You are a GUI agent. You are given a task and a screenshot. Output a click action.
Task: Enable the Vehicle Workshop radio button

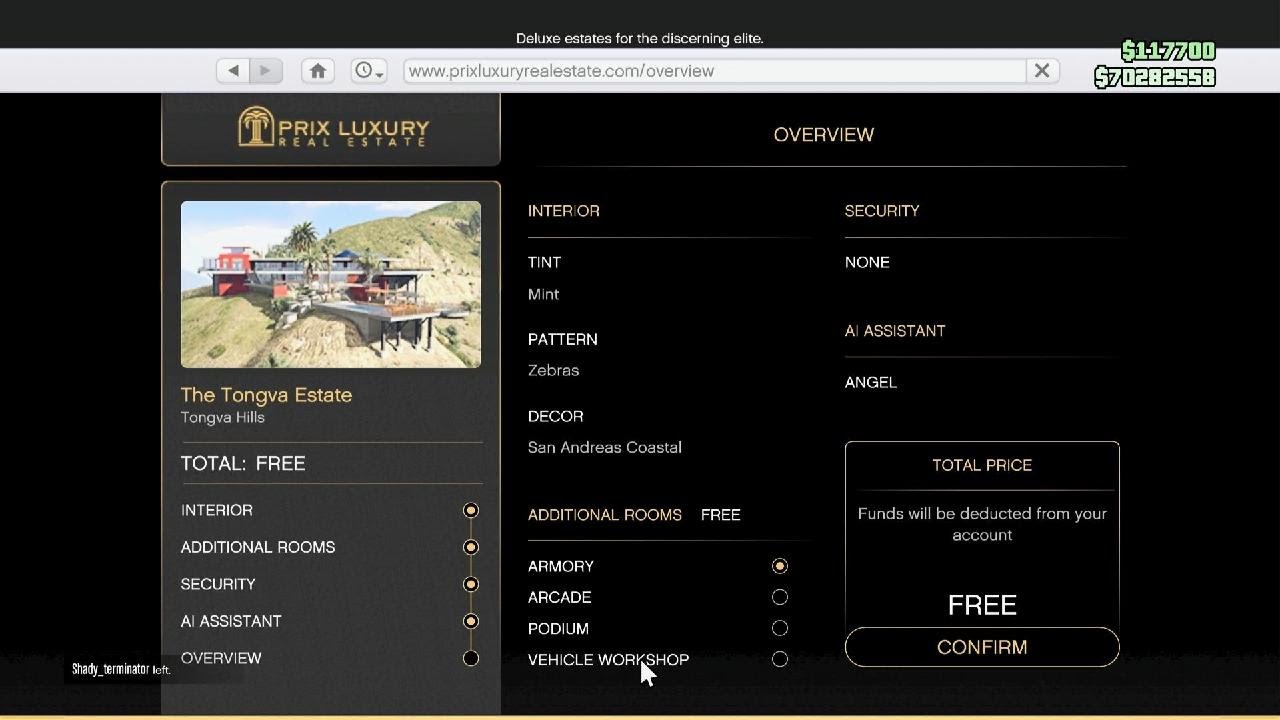coord(780,659)
